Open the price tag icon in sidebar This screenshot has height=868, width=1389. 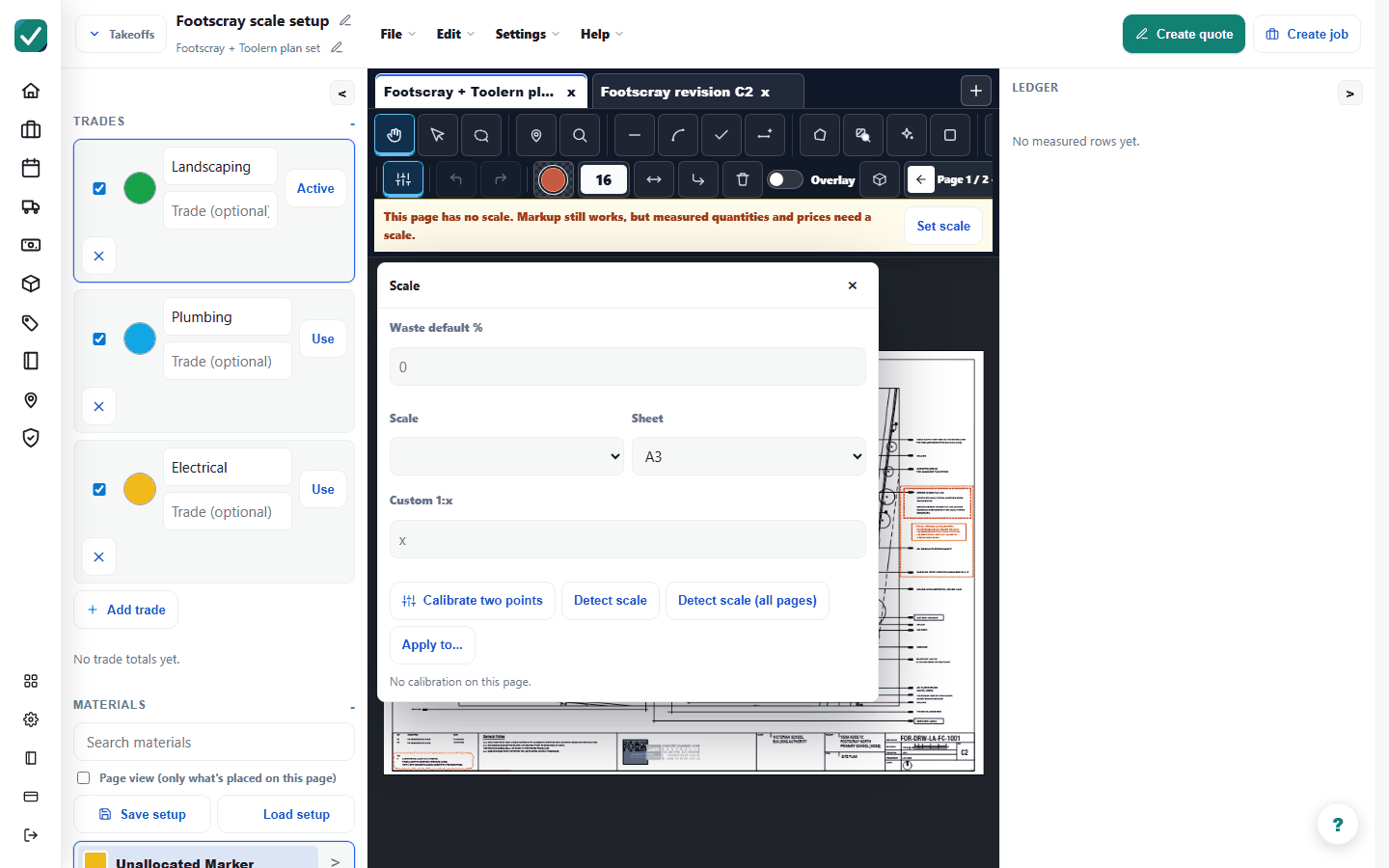(x=31, y=322)
